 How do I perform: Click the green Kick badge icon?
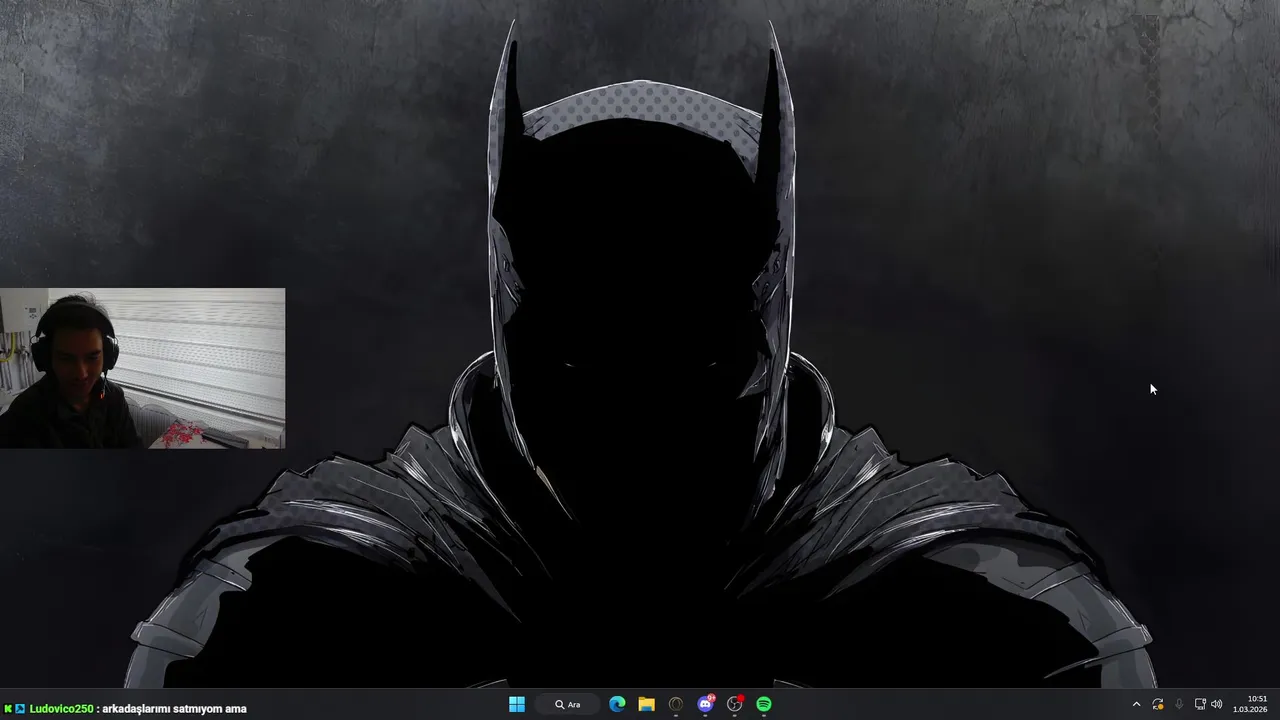[x=8, y=709]
